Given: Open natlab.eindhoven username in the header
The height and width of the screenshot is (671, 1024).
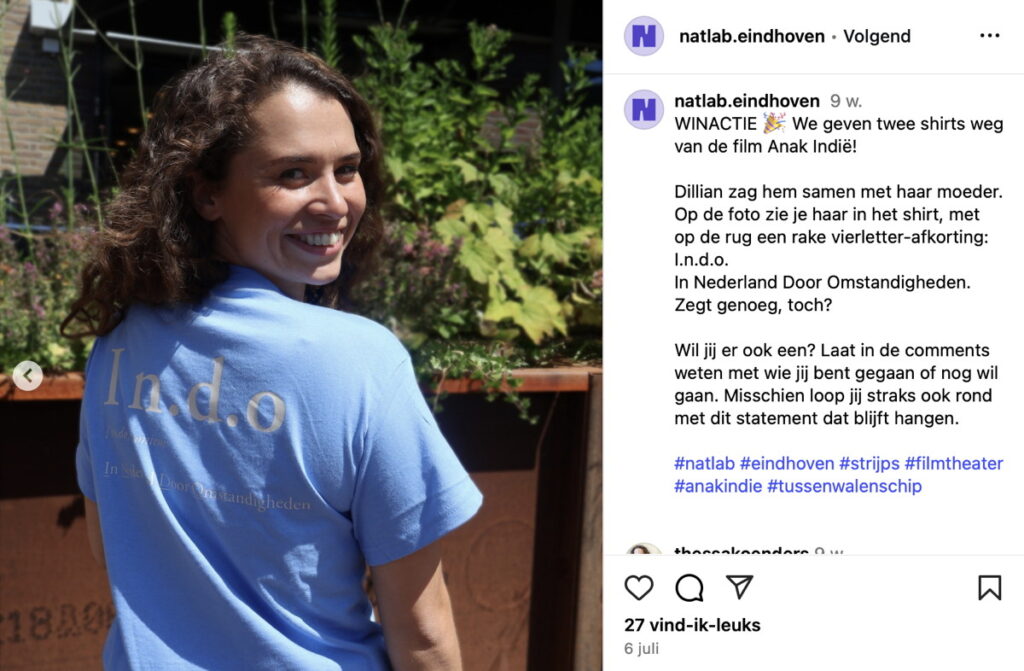Looking at the screenshot, I should [752, 36].
